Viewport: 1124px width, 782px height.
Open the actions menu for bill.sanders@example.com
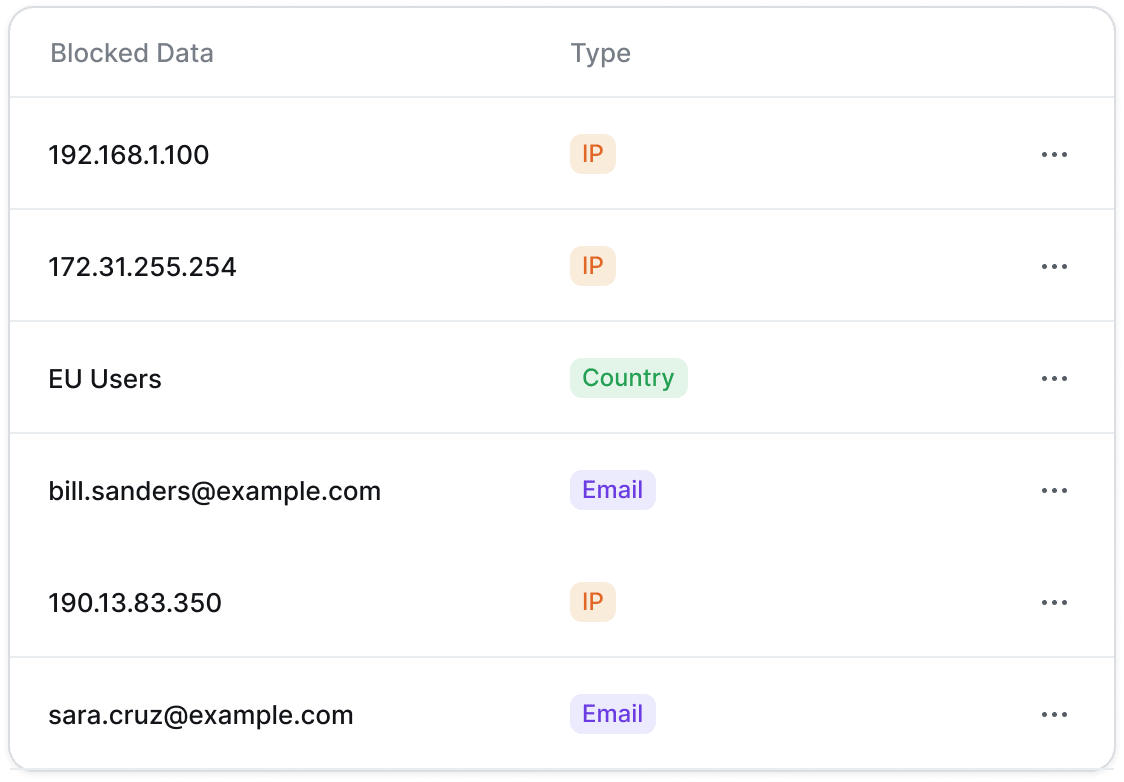(1054, 490)
